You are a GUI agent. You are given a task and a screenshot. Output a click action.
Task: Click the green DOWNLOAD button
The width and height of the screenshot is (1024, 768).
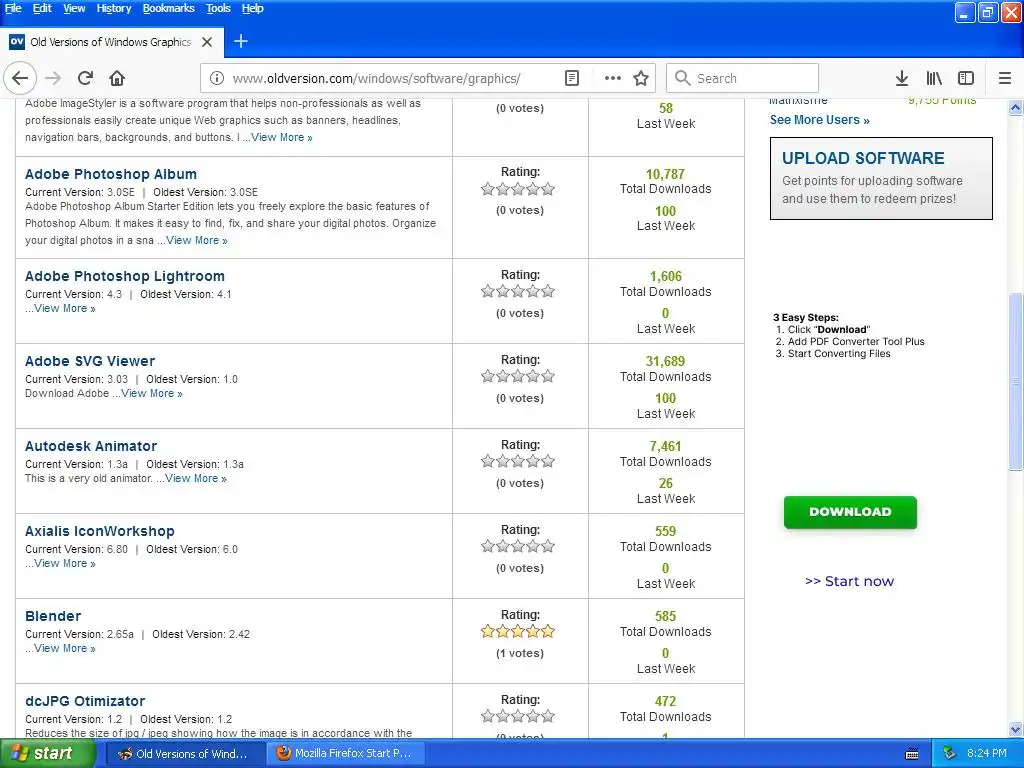(x=850, y=512)
